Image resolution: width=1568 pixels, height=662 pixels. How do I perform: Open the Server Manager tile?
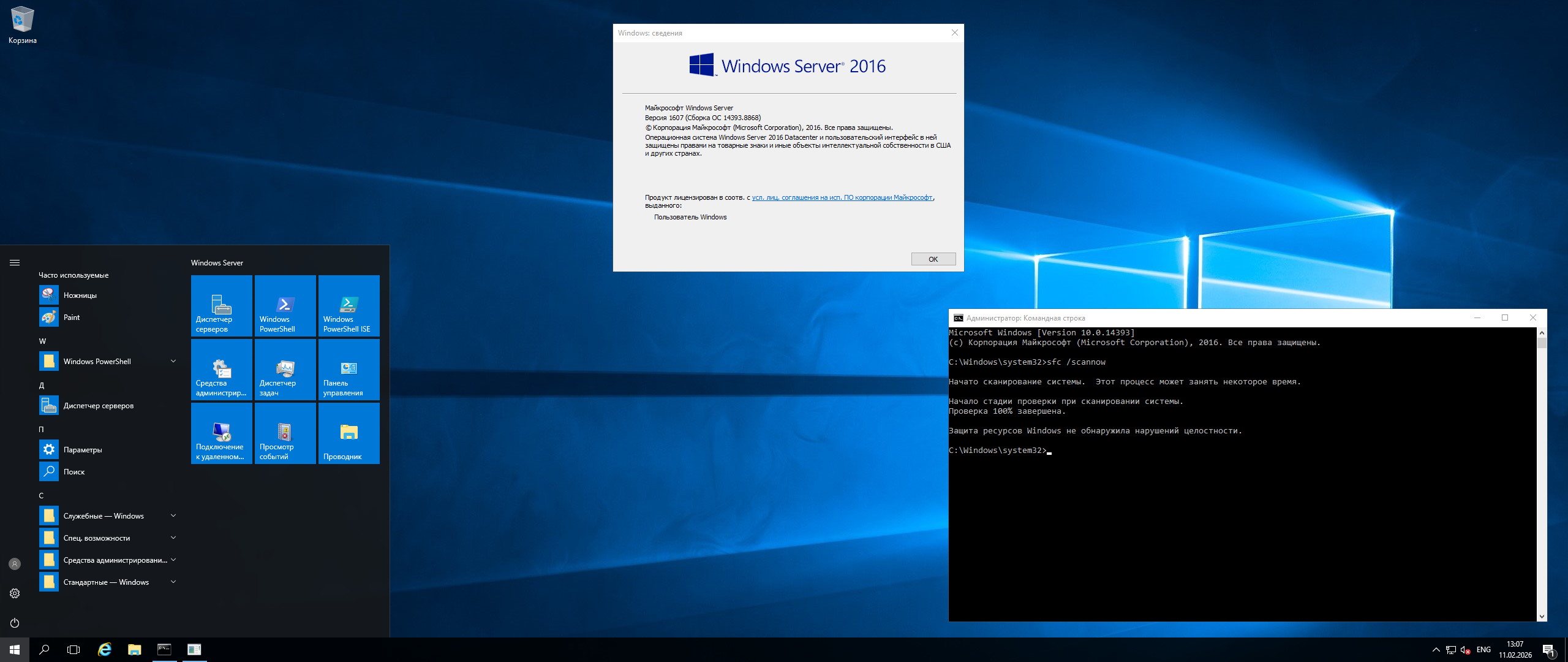click(x=221, y=305)
